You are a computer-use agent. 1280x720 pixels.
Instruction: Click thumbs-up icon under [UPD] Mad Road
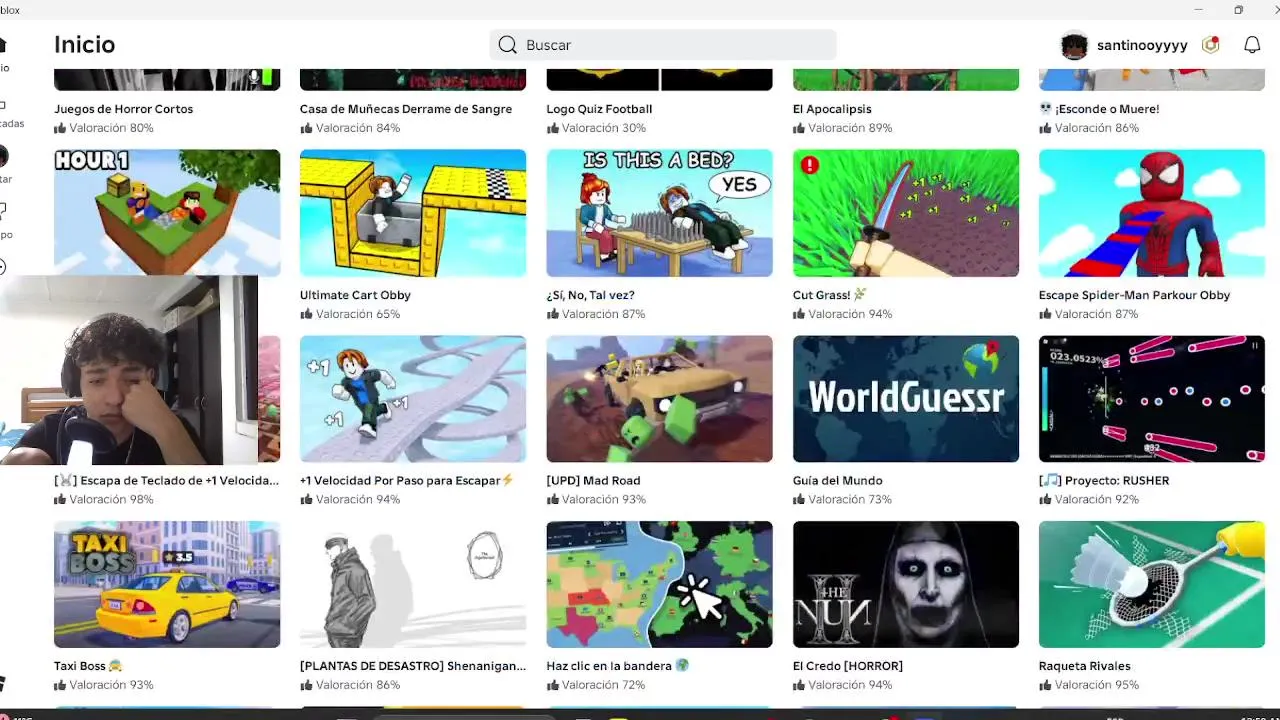552,499
